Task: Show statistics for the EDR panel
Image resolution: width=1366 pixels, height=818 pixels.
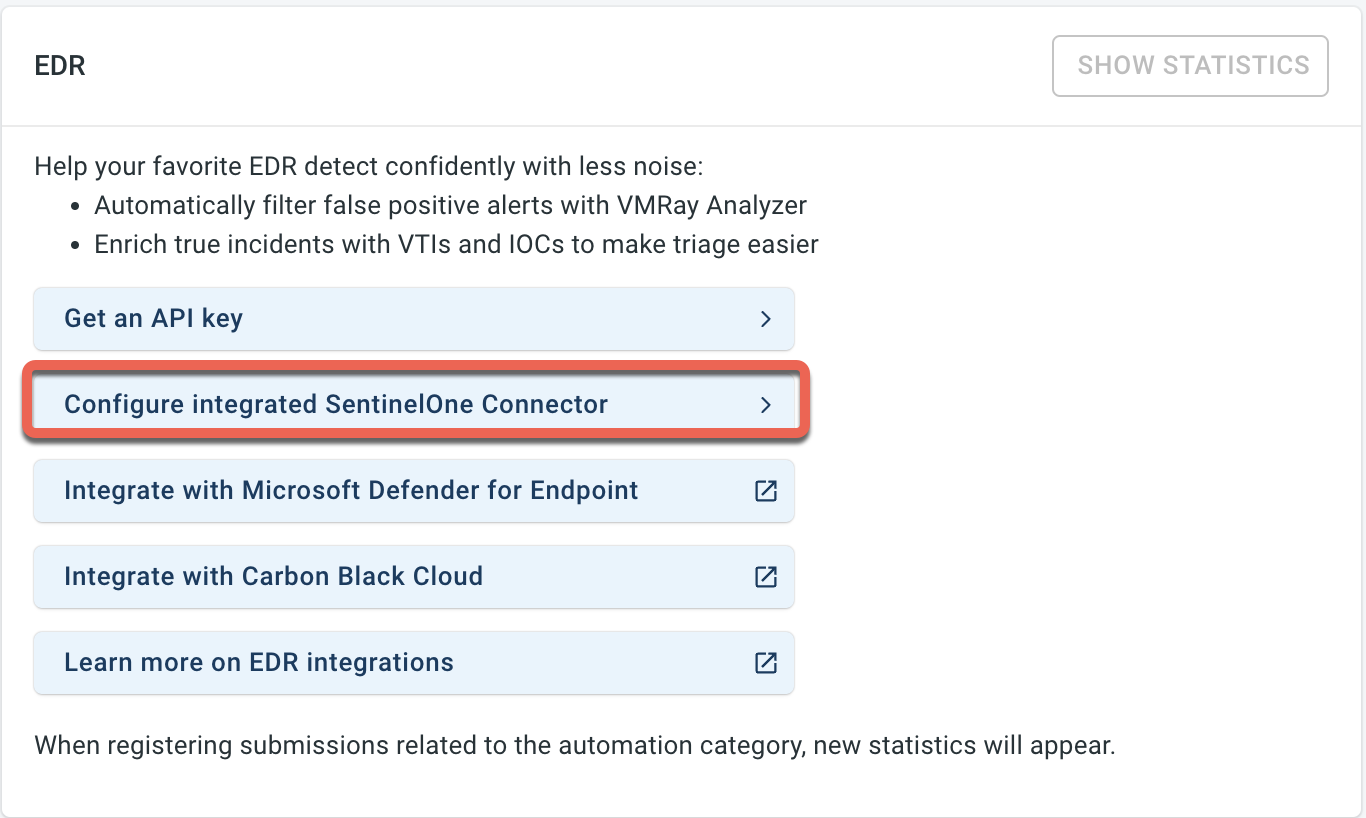Action: click(1190, 66)
